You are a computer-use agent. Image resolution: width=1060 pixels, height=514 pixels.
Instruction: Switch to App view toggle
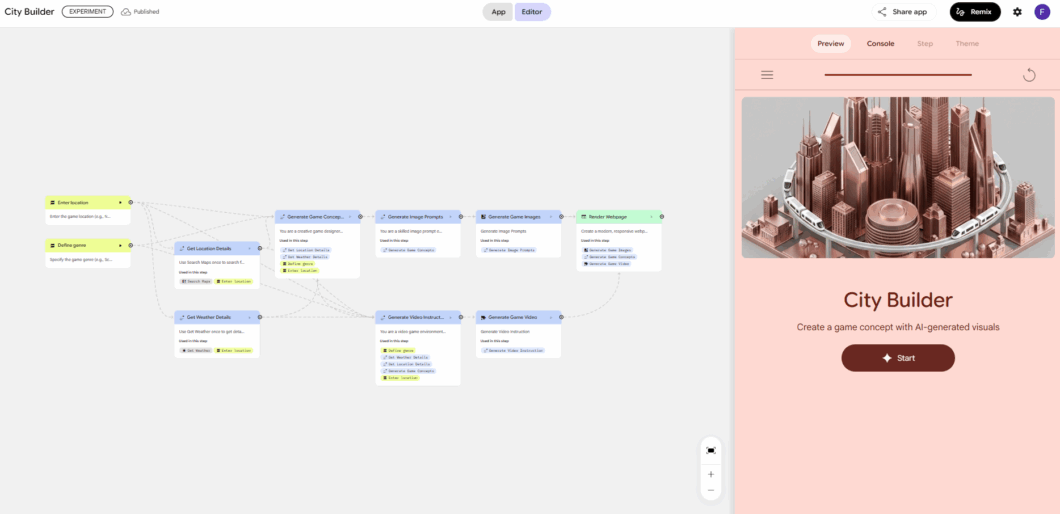[x=498, y=12]
